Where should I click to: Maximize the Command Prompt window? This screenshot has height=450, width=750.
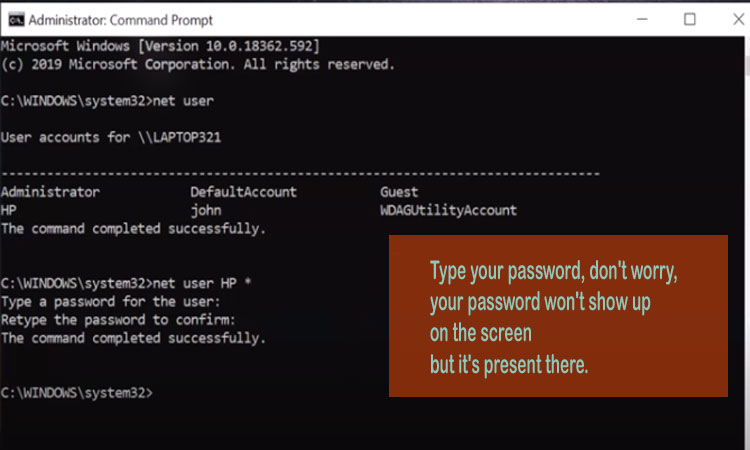click(690, 19)
